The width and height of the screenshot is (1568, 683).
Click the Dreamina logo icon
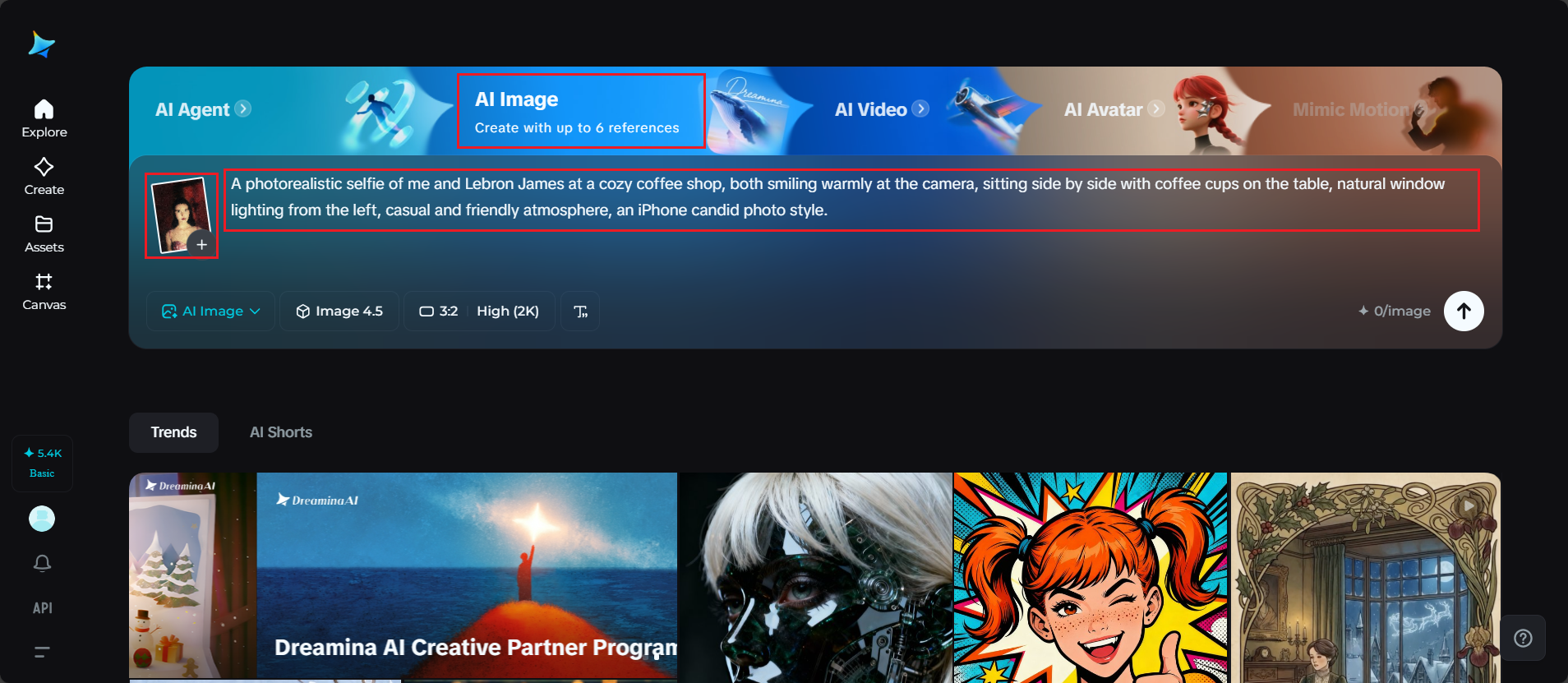click(41, 44)
